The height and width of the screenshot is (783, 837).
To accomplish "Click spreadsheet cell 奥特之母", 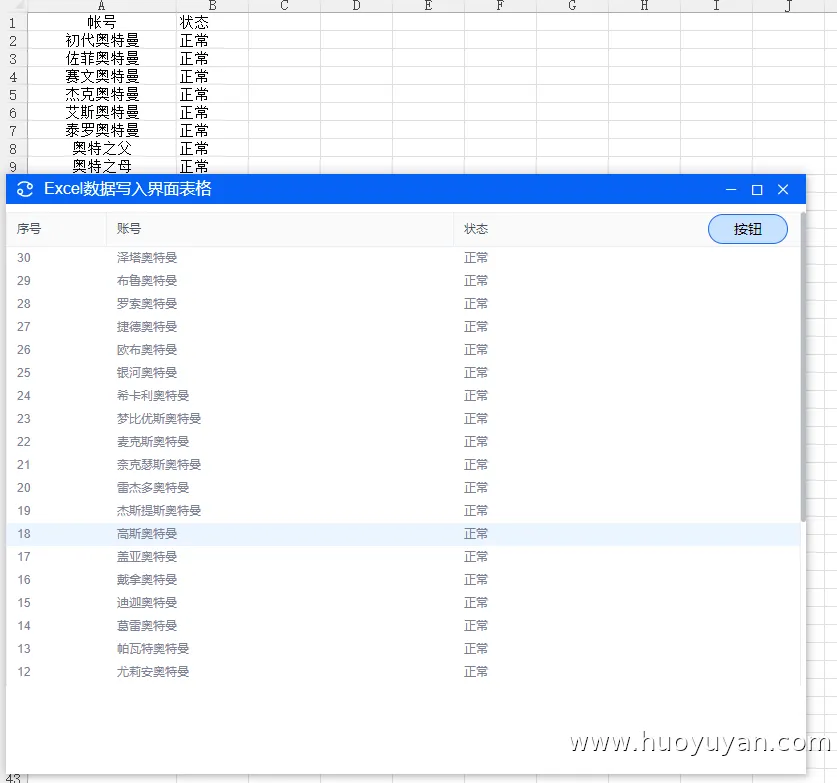I will pos(102,166).
